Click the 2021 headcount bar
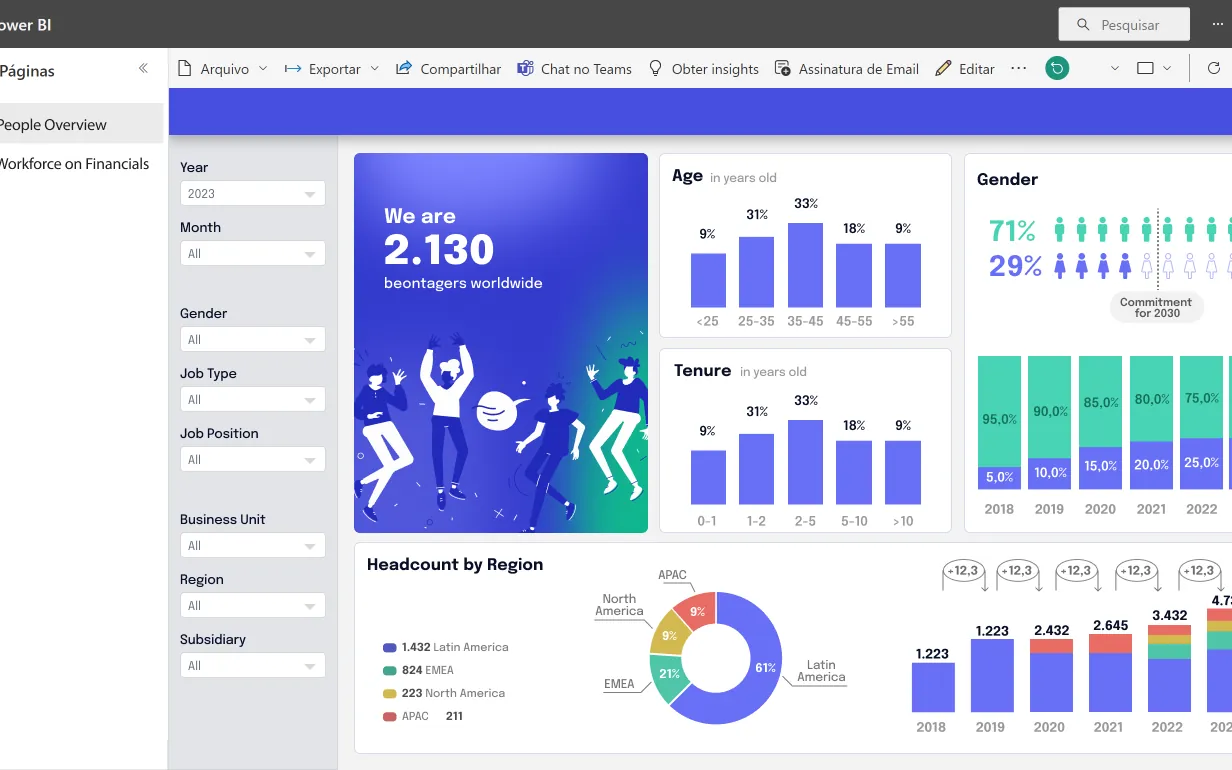1232x770 pixels. (1110, 672)
